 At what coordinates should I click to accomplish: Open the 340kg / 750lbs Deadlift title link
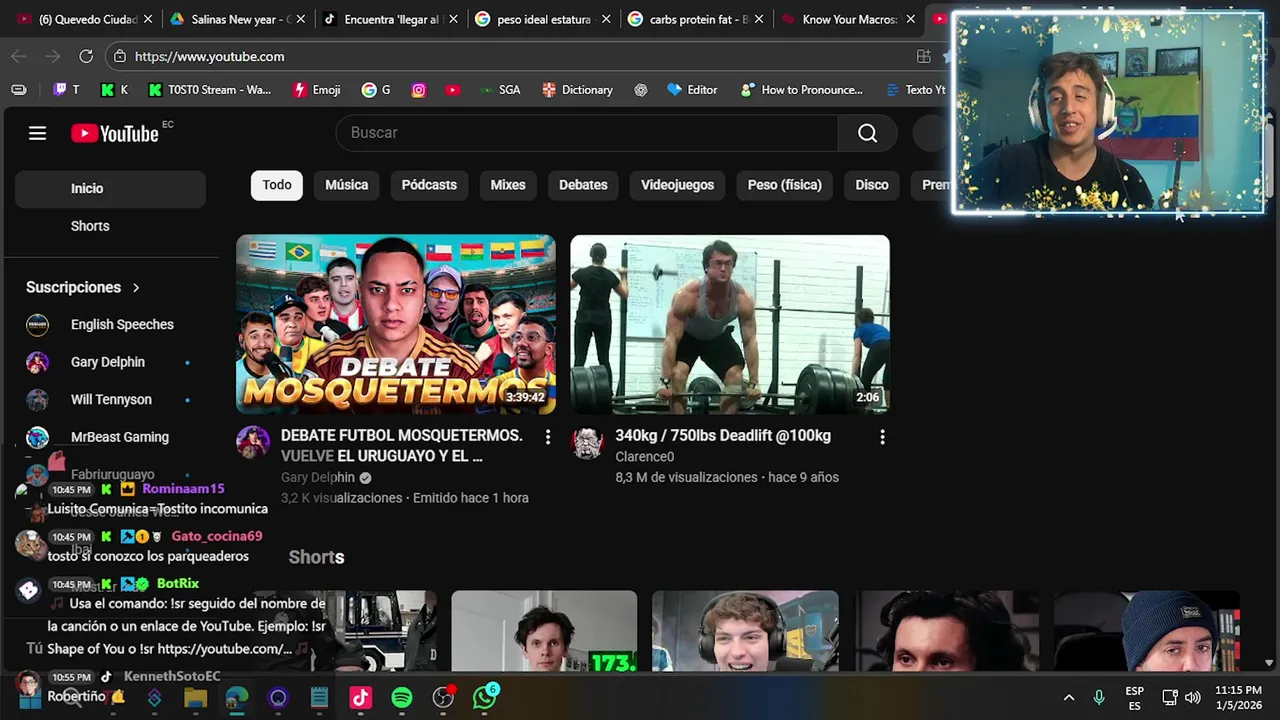pyautogui.click(x=723, y=436)
